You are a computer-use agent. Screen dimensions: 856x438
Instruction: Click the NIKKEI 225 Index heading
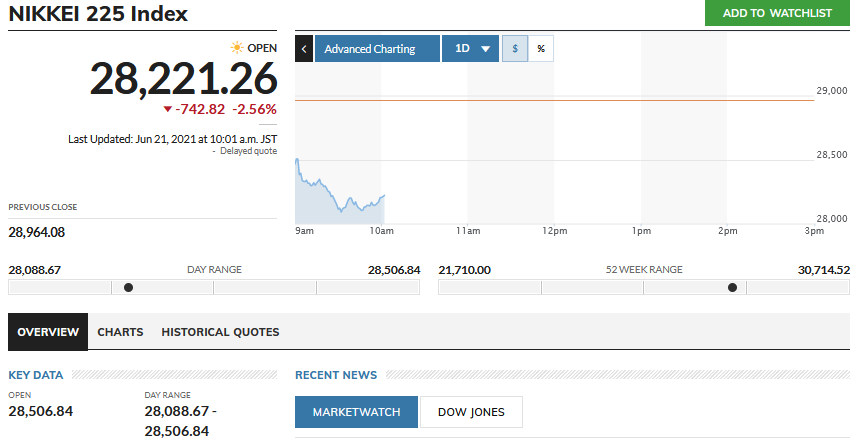point(98,14)
